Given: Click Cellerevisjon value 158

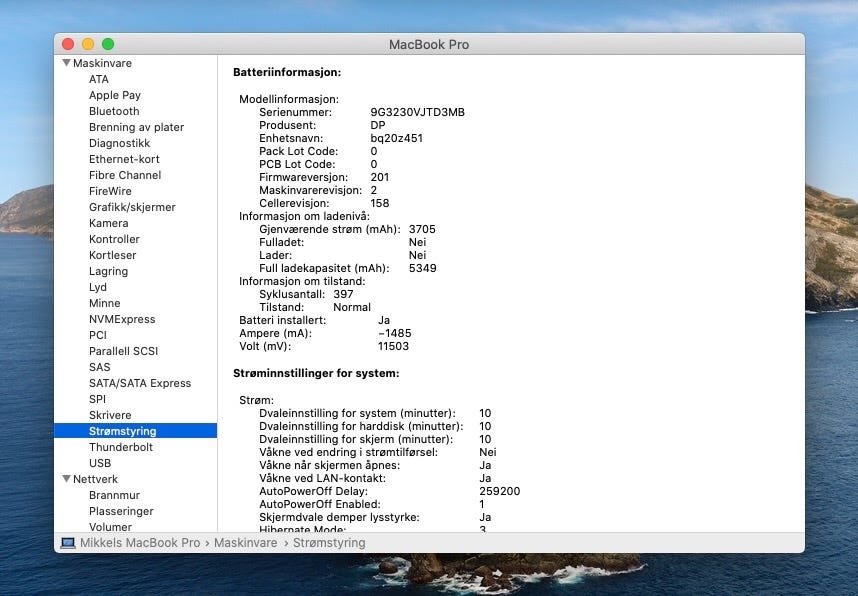Looking at the screenshot, I should (x=380, y=203).
